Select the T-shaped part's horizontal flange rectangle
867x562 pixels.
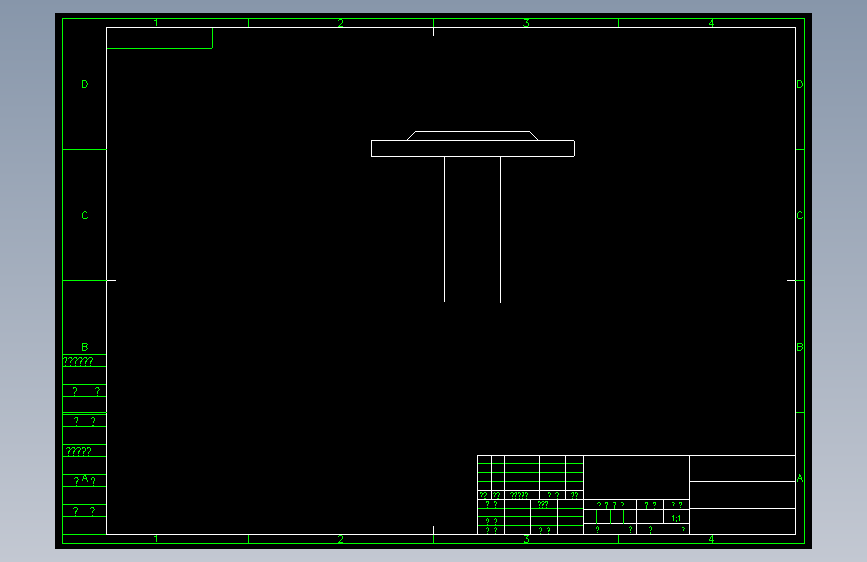coord(473,149)
